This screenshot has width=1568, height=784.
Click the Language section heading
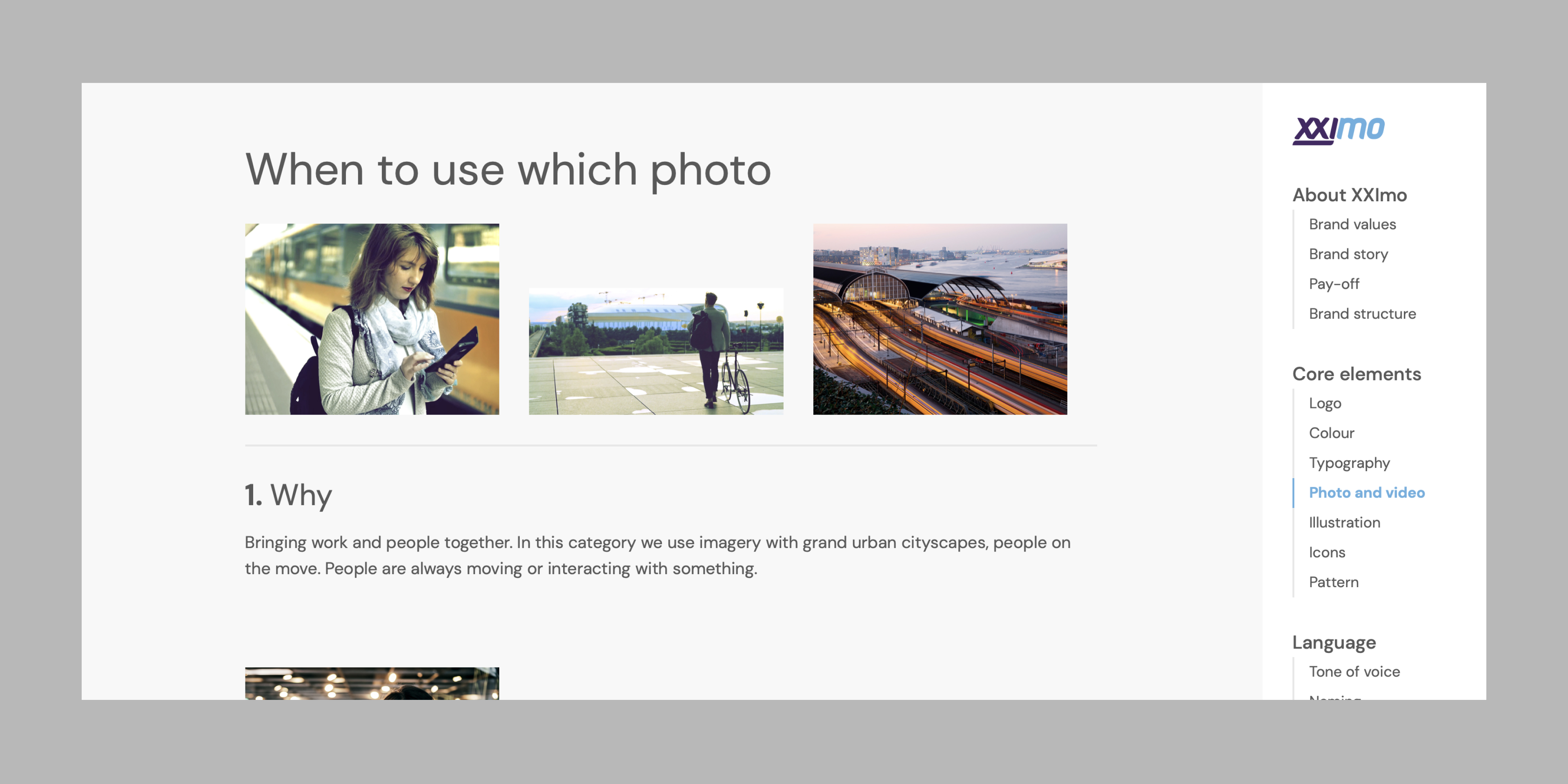tap(1334, 643)
